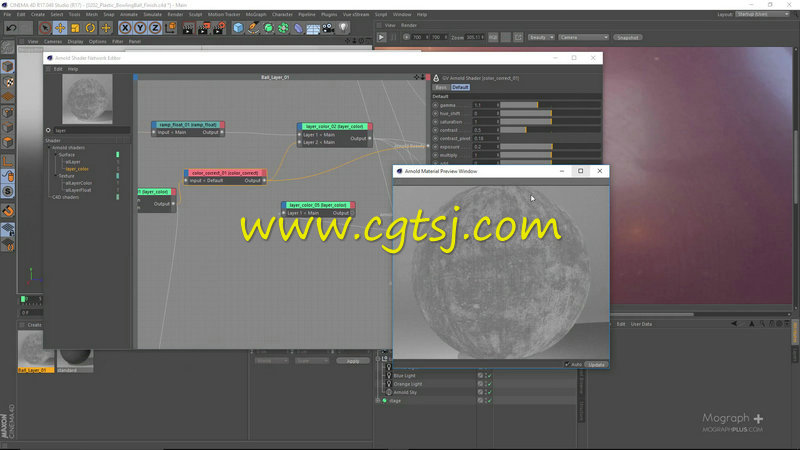Viewport: 800px width, 450px height.
Task: Click the Snapshot button
Action: coord(628,37)
